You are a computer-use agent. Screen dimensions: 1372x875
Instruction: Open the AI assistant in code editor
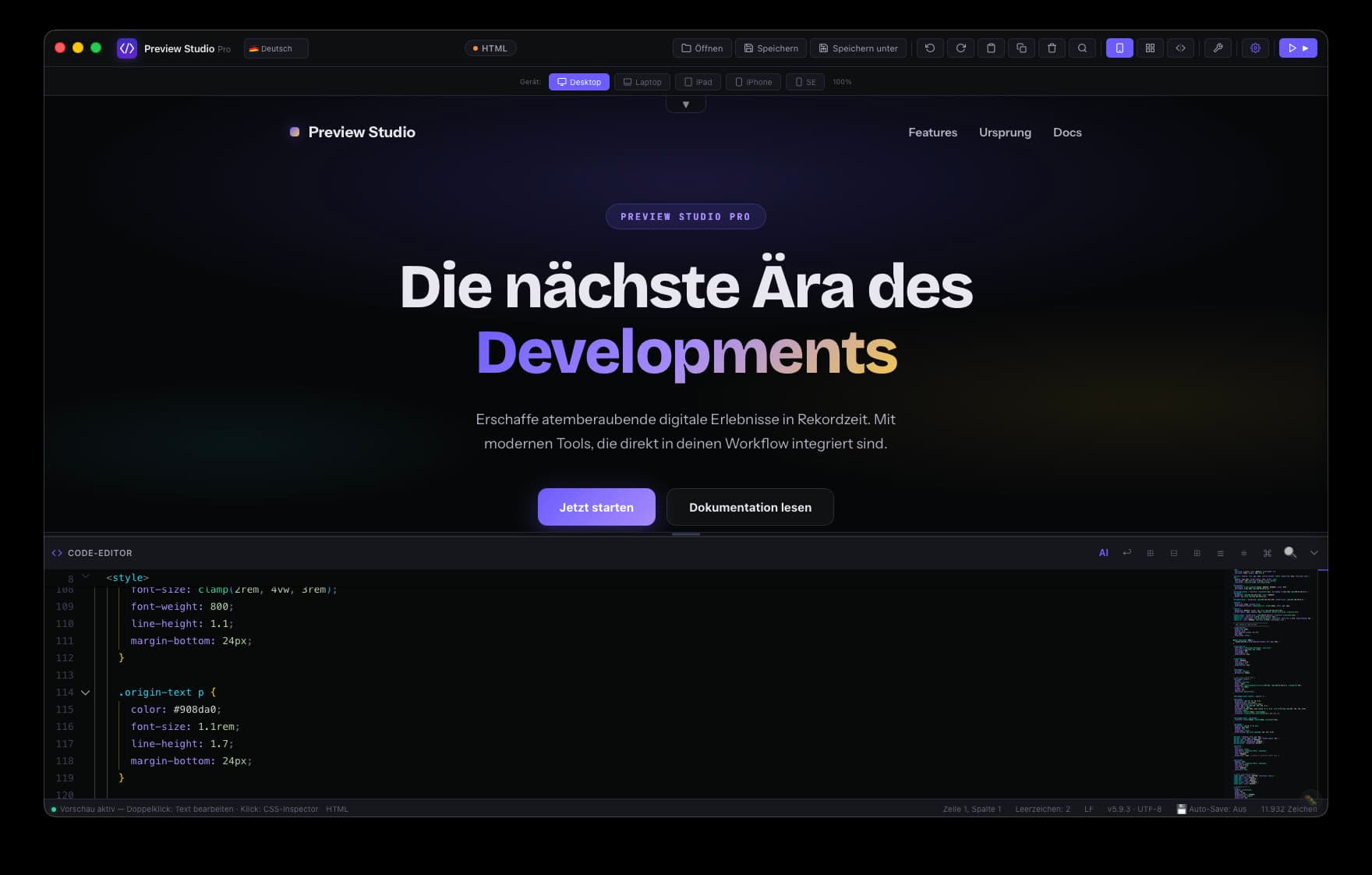[1103, 553]
